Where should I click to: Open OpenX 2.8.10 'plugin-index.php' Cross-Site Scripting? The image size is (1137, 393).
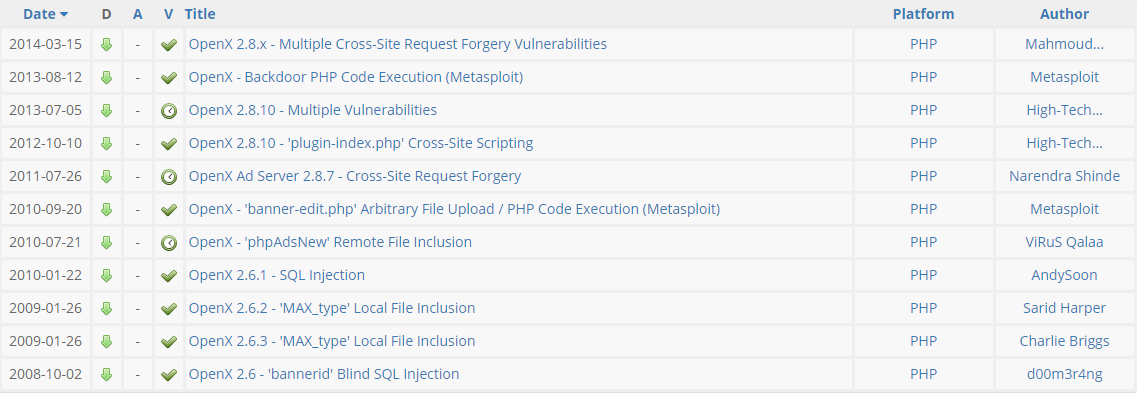[x=361, y=144]
